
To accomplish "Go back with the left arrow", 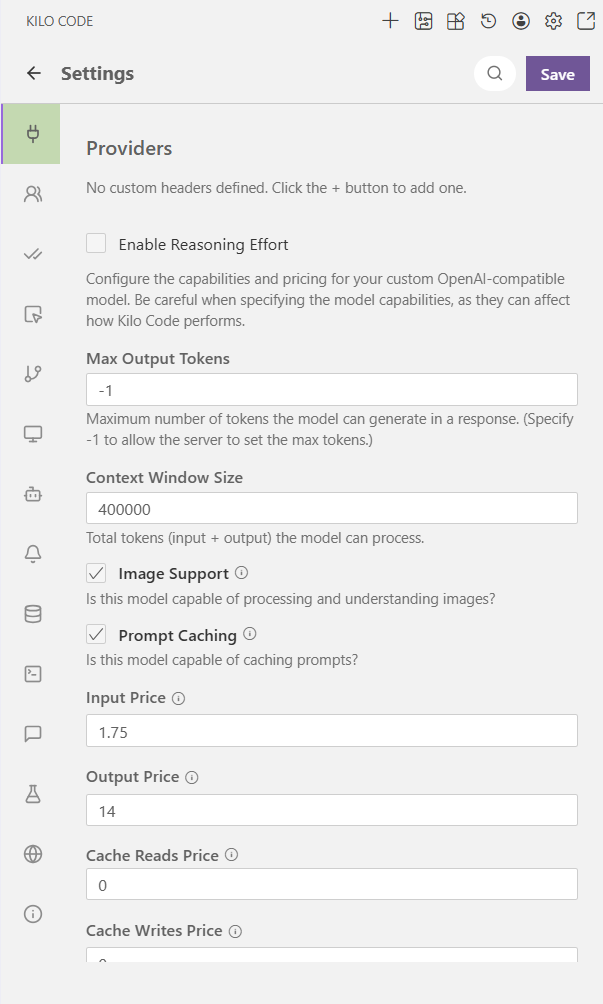I will (x=34, y=73).
